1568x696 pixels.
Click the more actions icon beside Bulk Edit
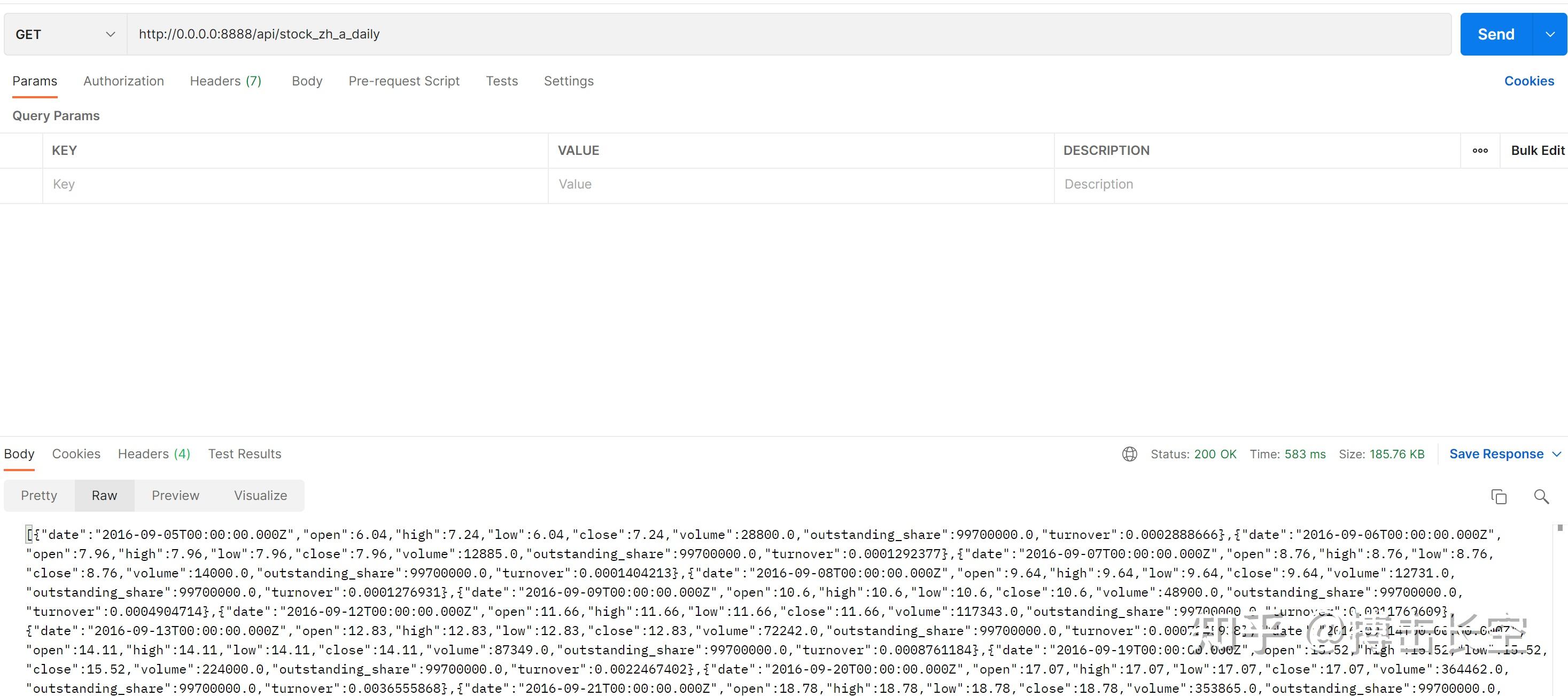pos(1480,150)
